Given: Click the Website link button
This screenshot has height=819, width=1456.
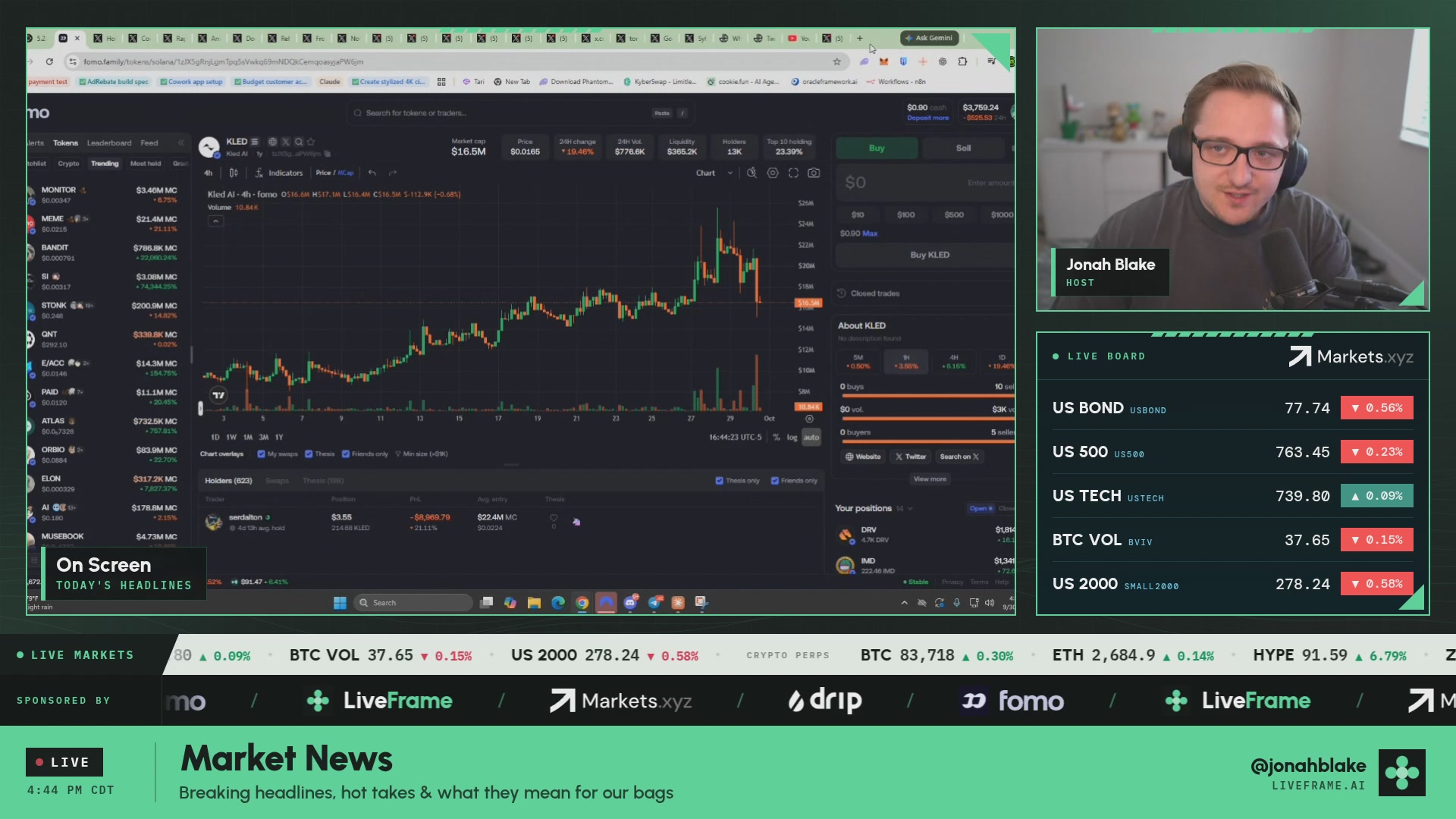Looking at the screenshot, I should (863, 457).
